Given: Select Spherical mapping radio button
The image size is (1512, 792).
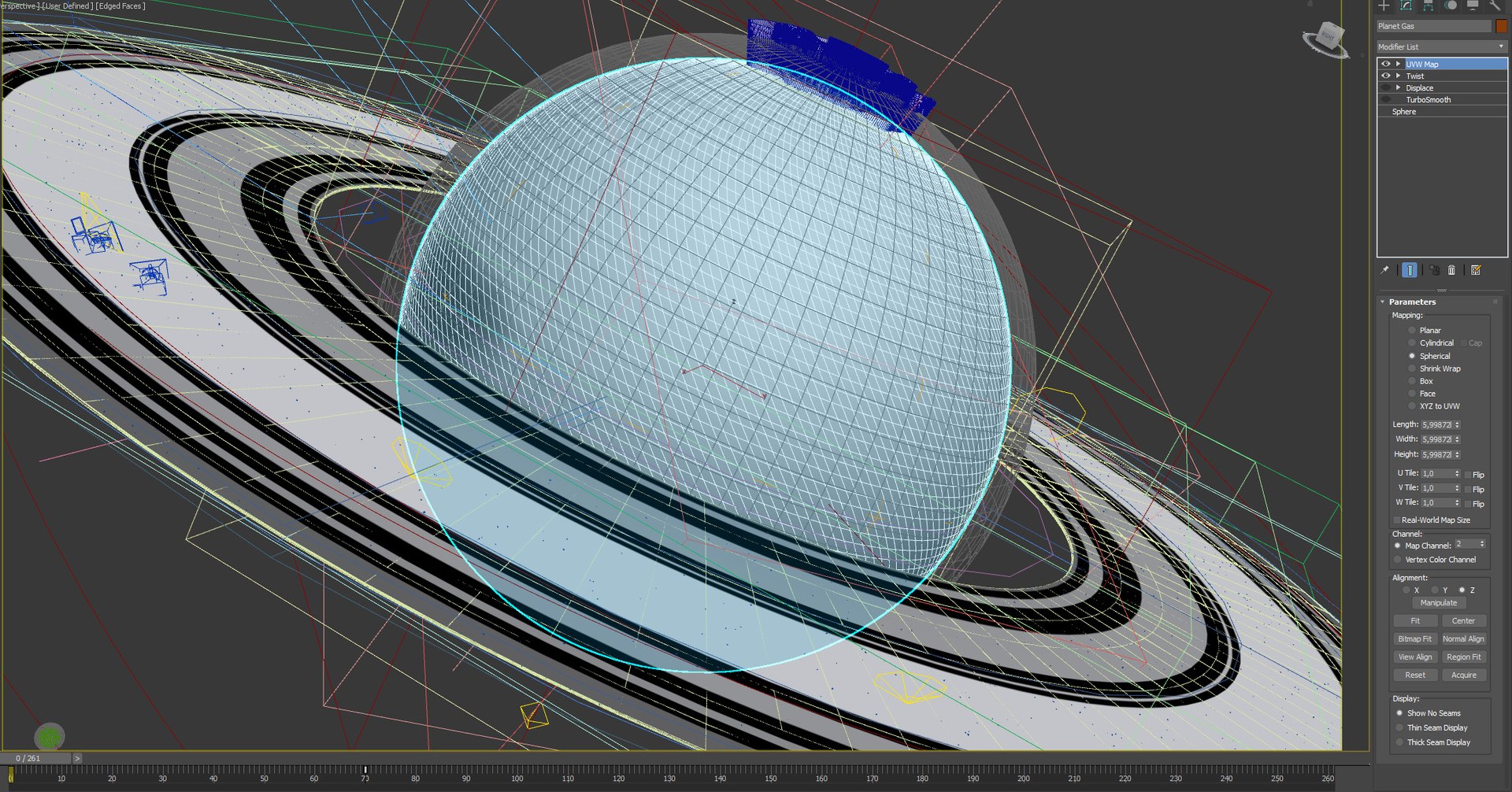Looking at the screenshot, I should [1412, 356].
